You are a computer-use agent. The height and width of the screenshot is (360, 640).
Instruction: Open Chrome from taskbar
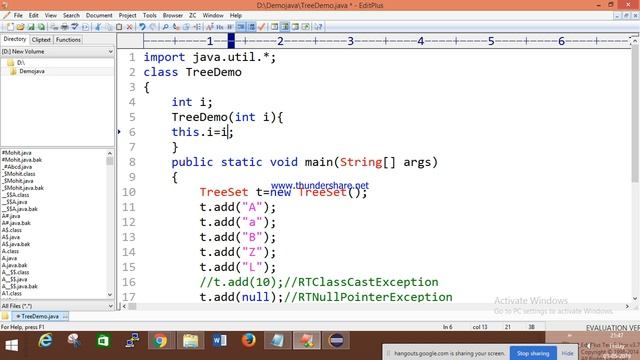[160, 341]
